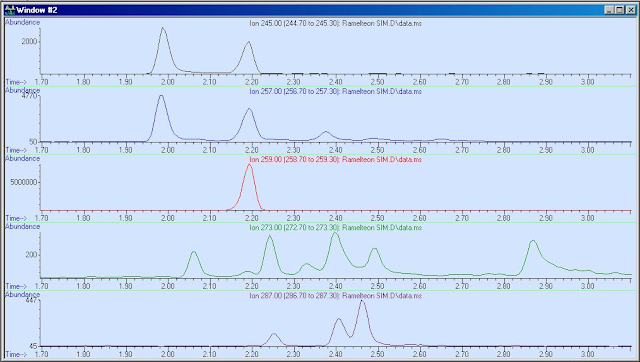The image size is (640, 362).
Task: Click the Ion 245 second peak near 2.20
Action: [x=248, y=42]
